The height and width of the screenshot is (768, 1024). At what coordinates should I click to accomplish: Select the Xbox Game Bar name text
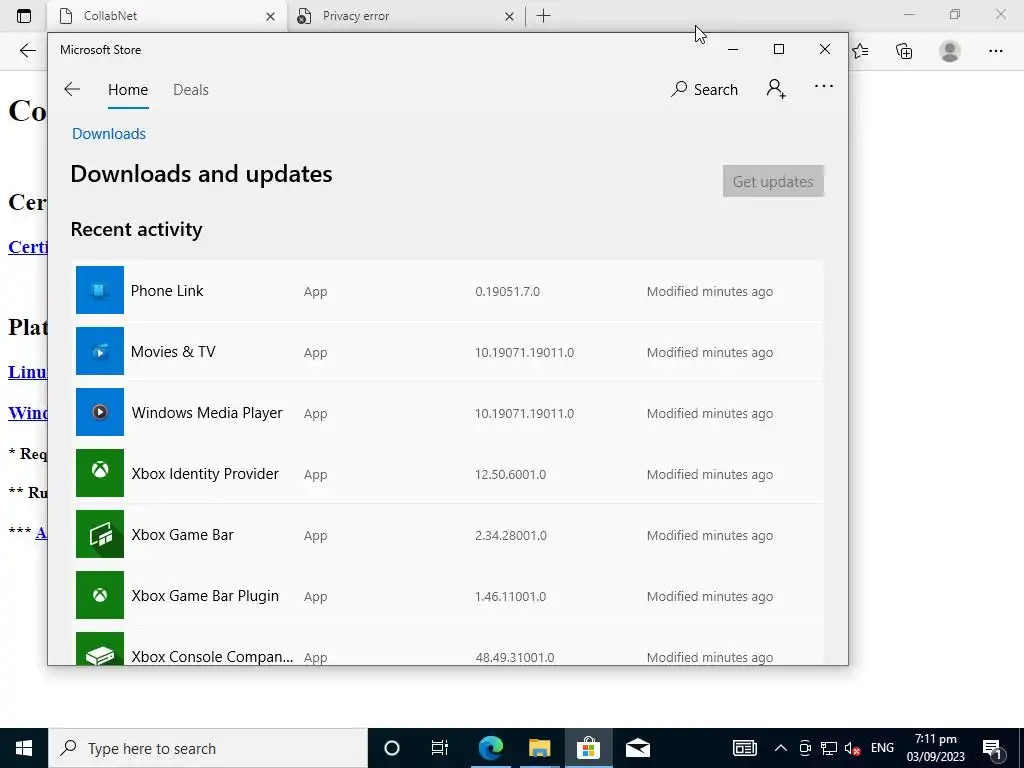click(x=182, y=535)
